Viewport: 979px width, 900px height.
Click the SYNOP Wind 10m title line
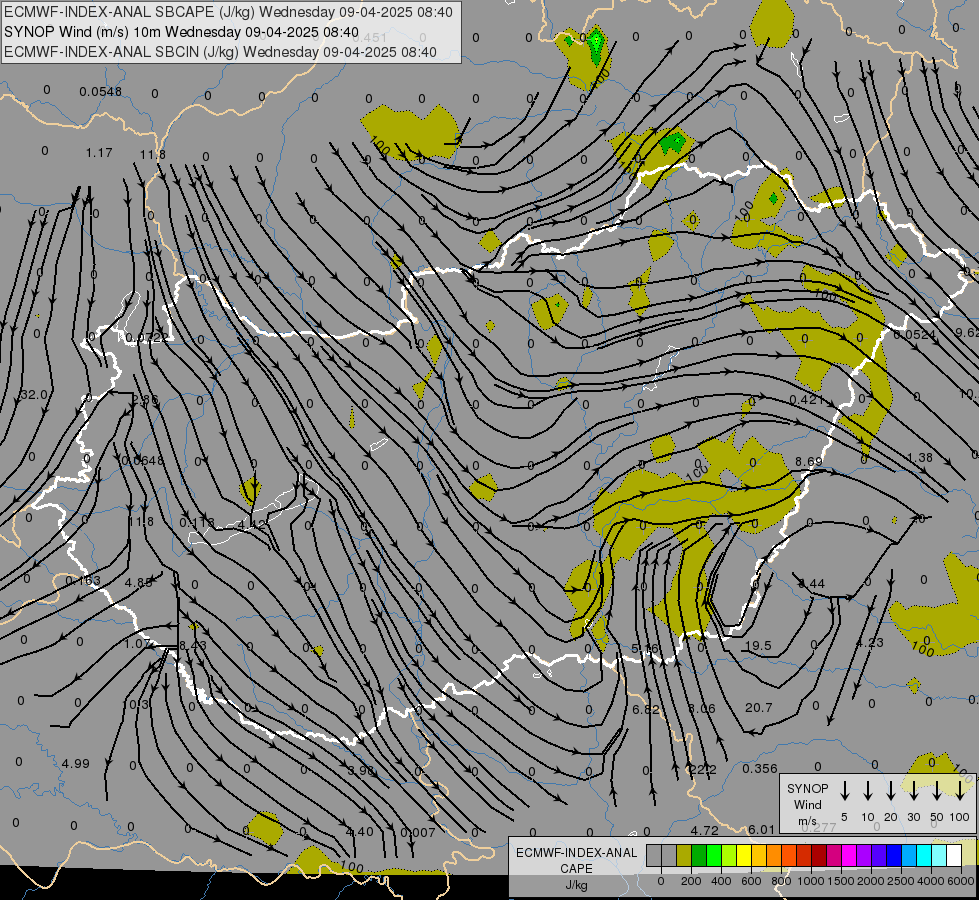pyautogui.click(x=182, y=32)
